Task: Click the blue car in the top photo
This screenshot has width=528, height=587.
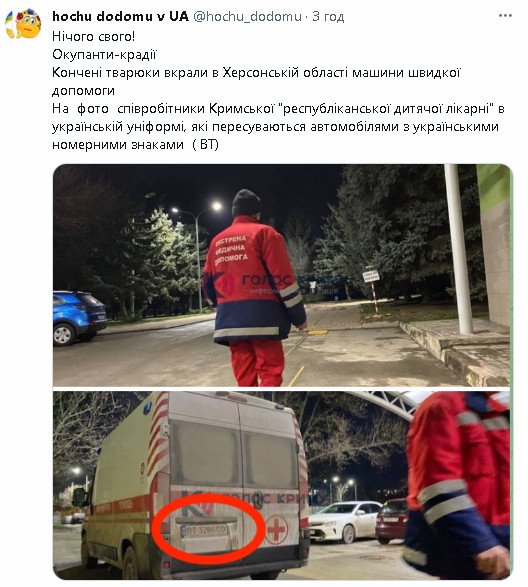Action: (79, 317)
